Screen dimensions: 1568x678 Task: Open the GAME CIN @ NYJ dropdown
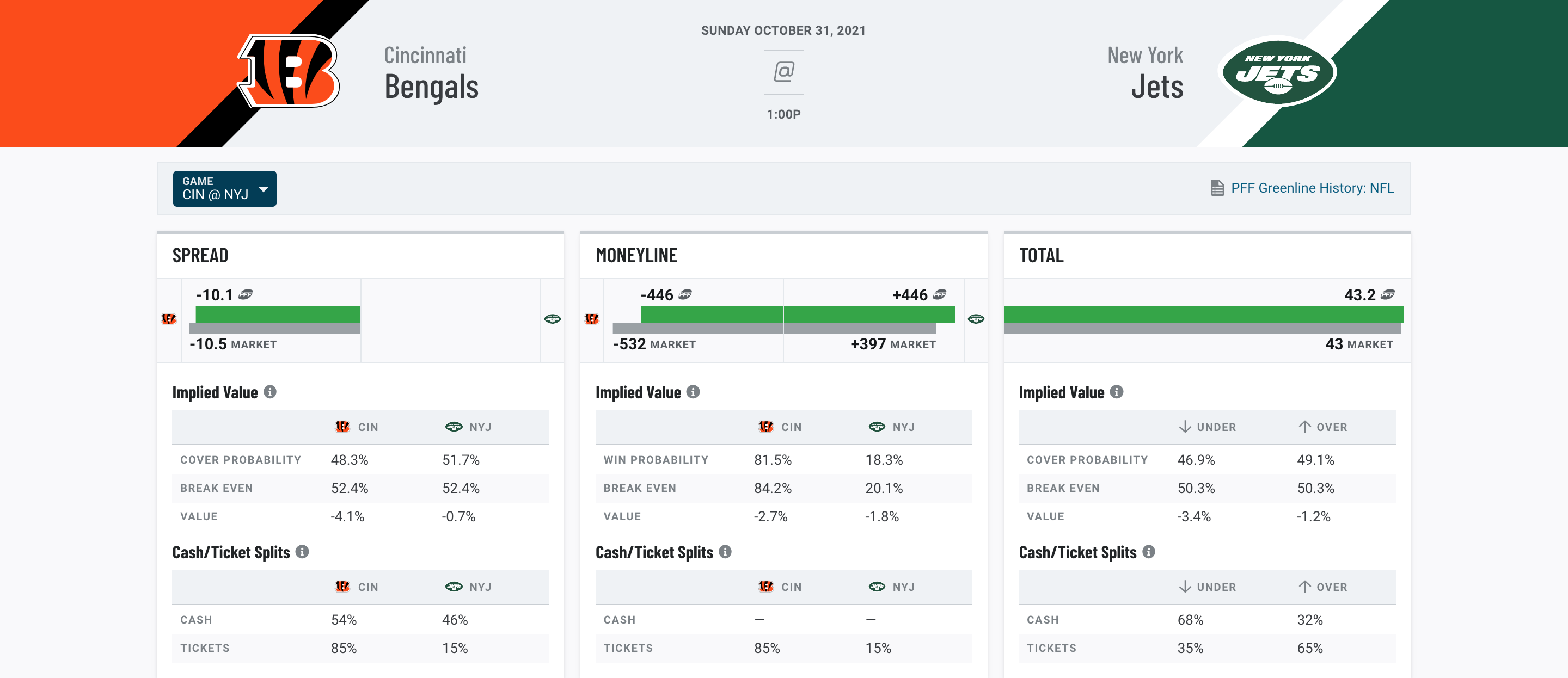225,189
